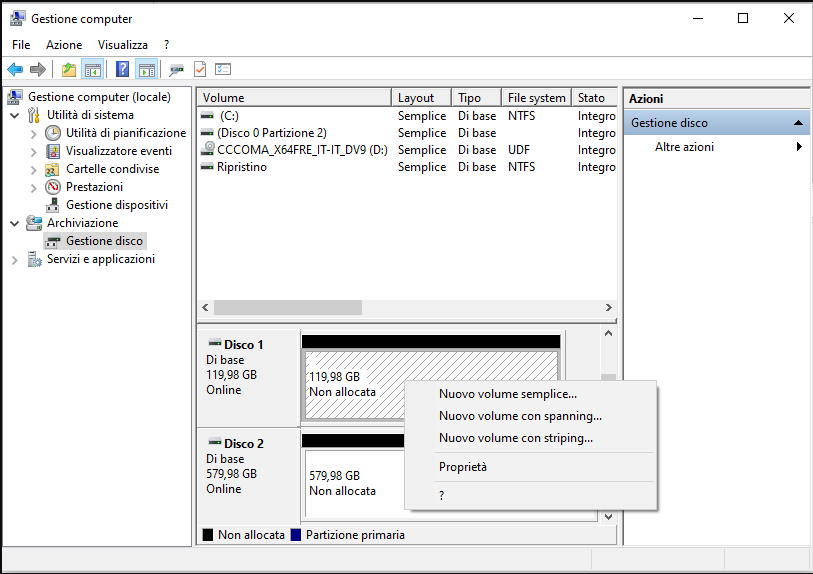Collapse the Utilità di sistema tree node
This screenshot has height=574, width=813.
(14, 115)
